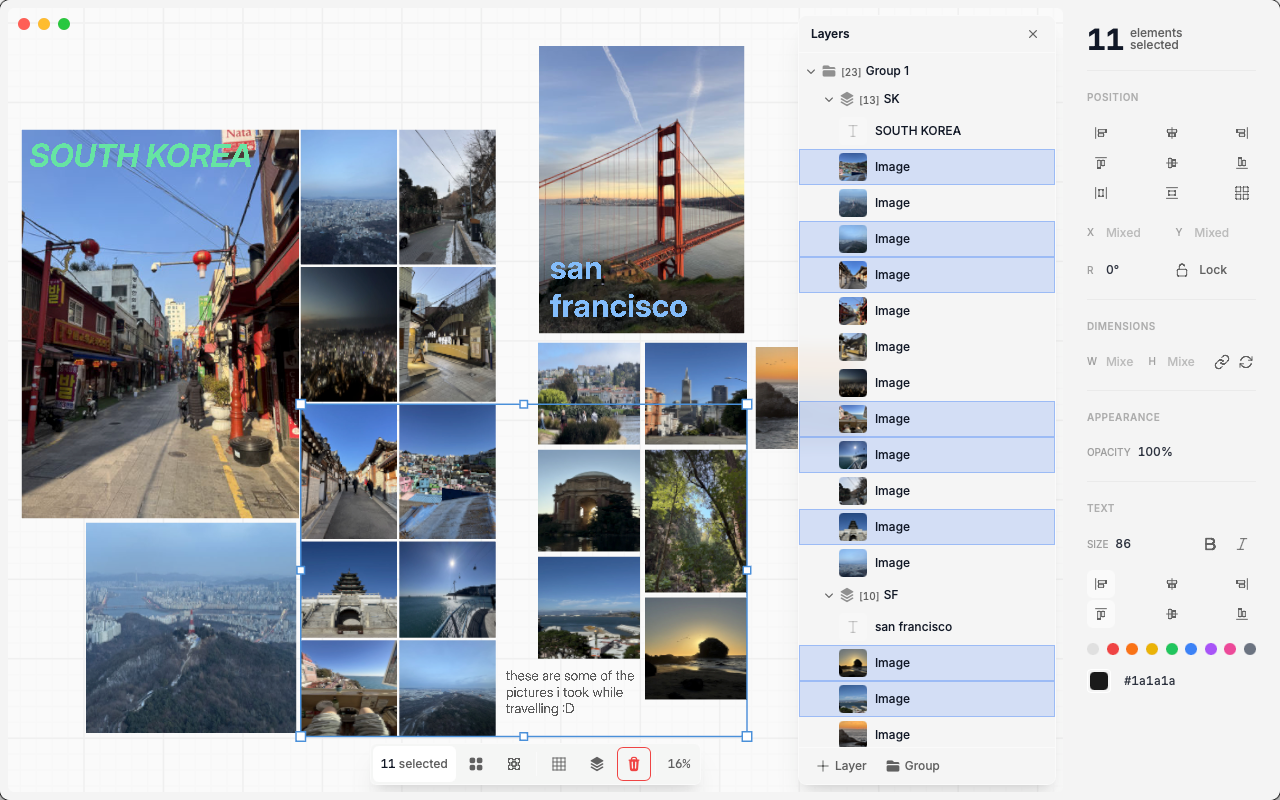The image size is (1280, 800).
Task: Toggle bold formatting for the text
Action: pyautogui.click(x=1210, y=544)
